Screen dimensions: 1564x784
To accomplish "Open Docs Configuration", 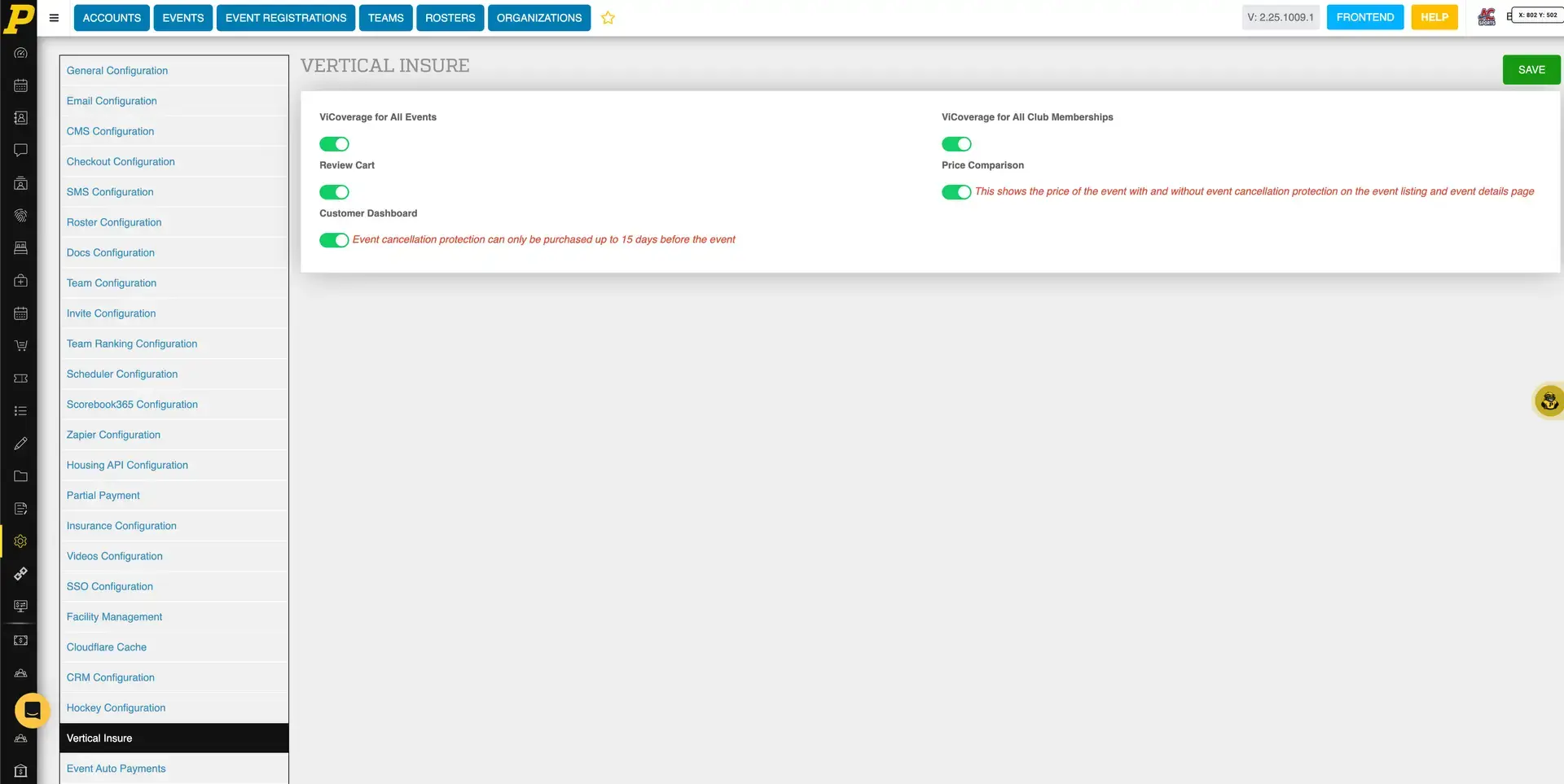I will point(174,253).
